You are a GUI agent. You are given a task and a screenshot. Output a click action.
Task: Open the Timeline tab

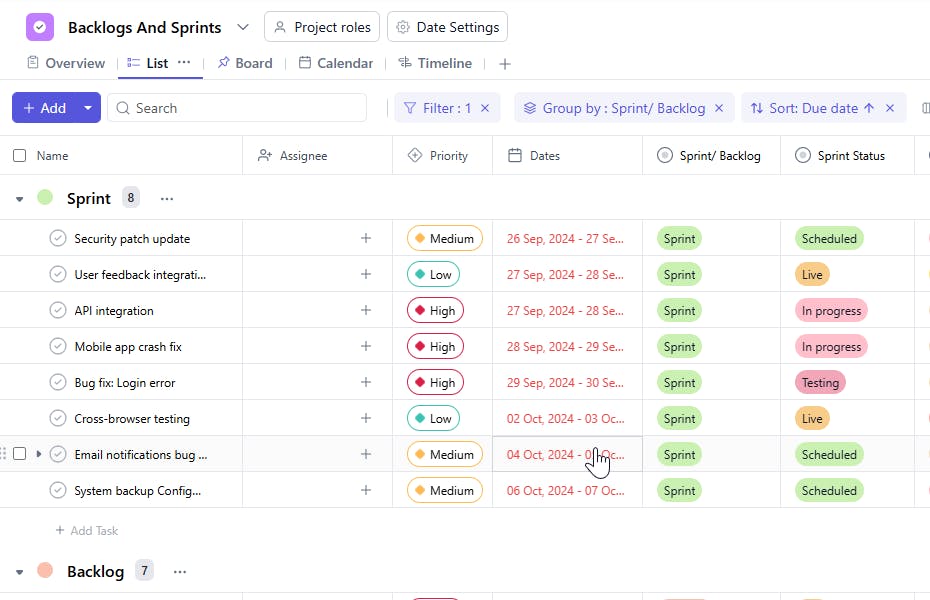pos(435,63)
